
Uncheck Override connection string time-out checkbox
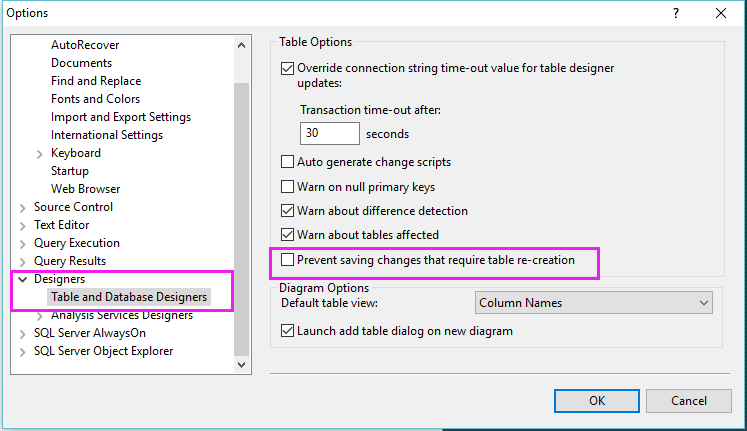click(x=288, y=69)
